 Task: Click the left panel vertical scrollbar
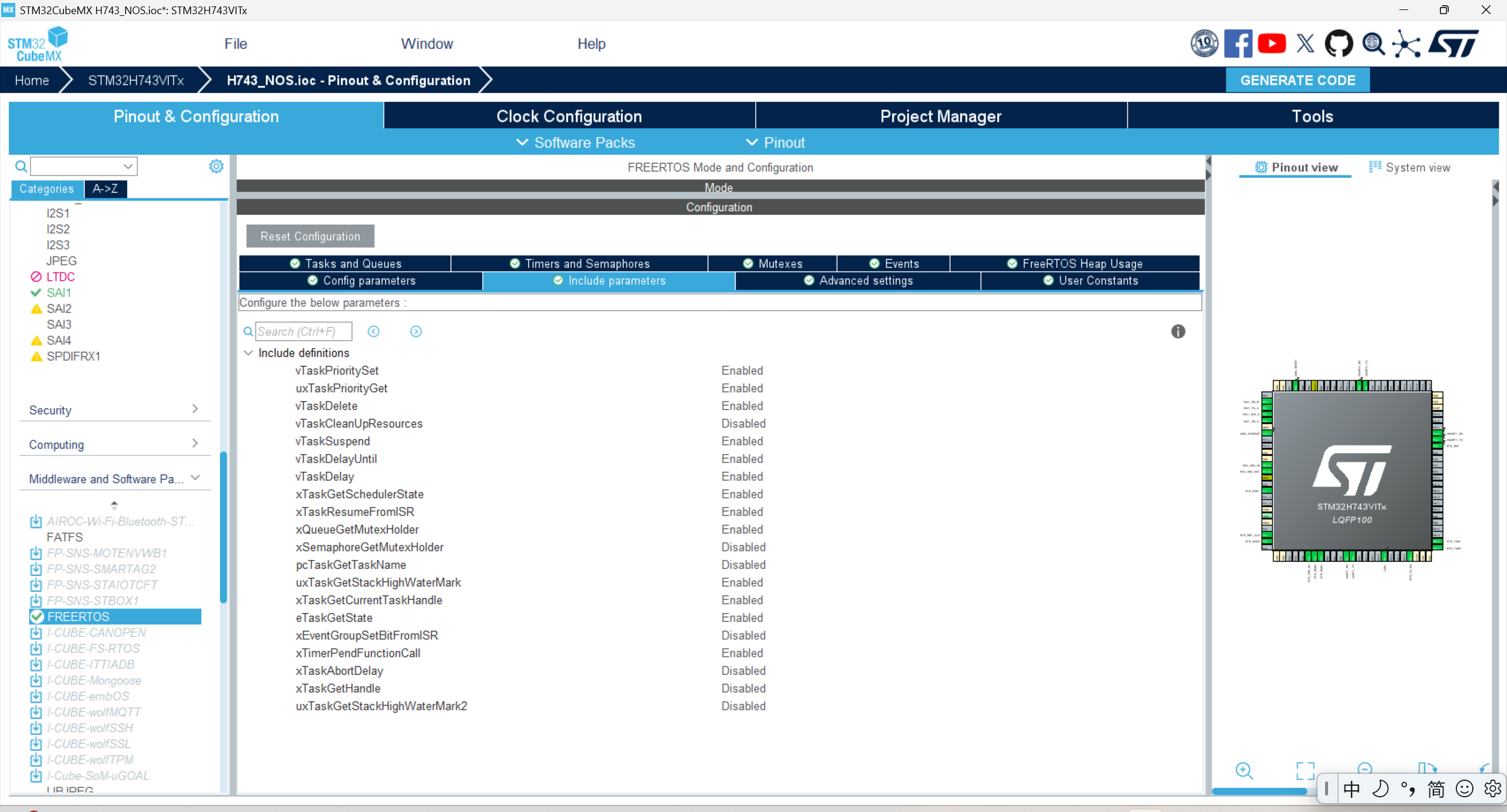point(223,527)
